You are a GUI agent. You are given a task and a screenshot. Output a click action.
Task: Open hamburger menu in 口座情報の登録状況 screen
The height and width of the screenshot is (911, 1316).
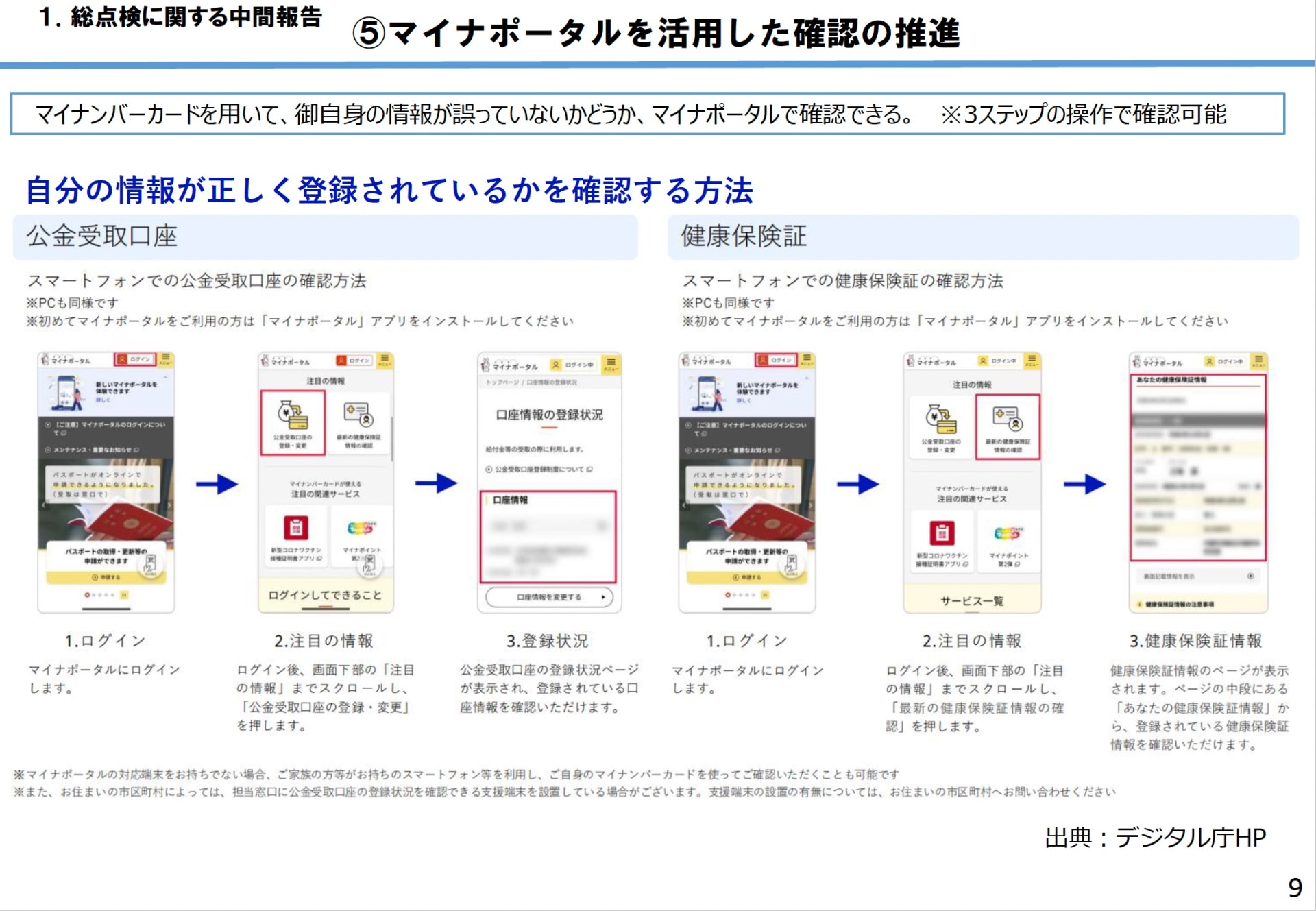tap(611, 363)
